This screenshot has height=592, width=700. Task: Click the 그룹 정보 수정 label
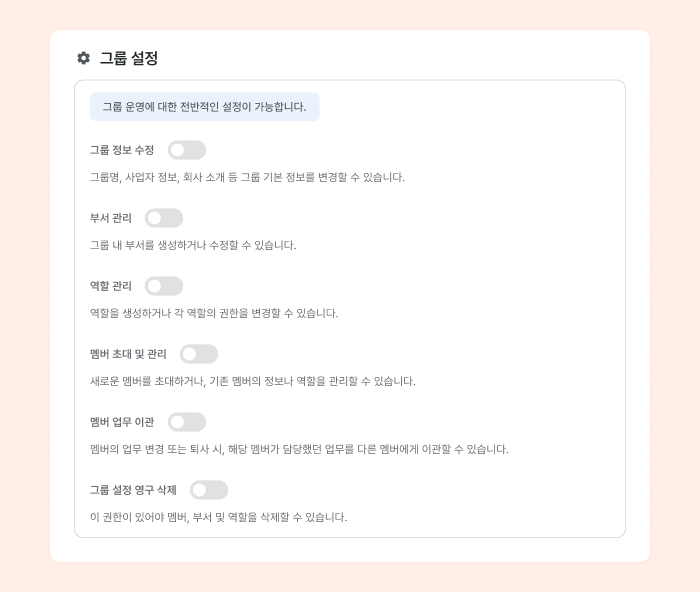coord(122,150)
